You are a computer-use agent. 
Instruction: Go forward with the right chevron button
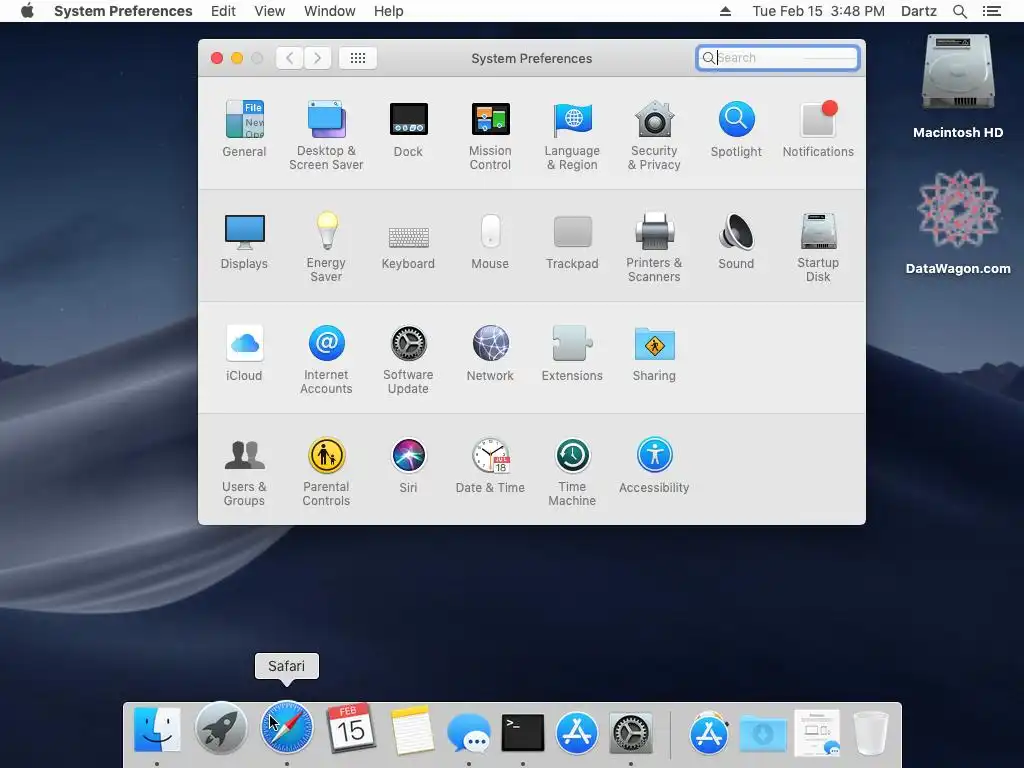(317, 58)
